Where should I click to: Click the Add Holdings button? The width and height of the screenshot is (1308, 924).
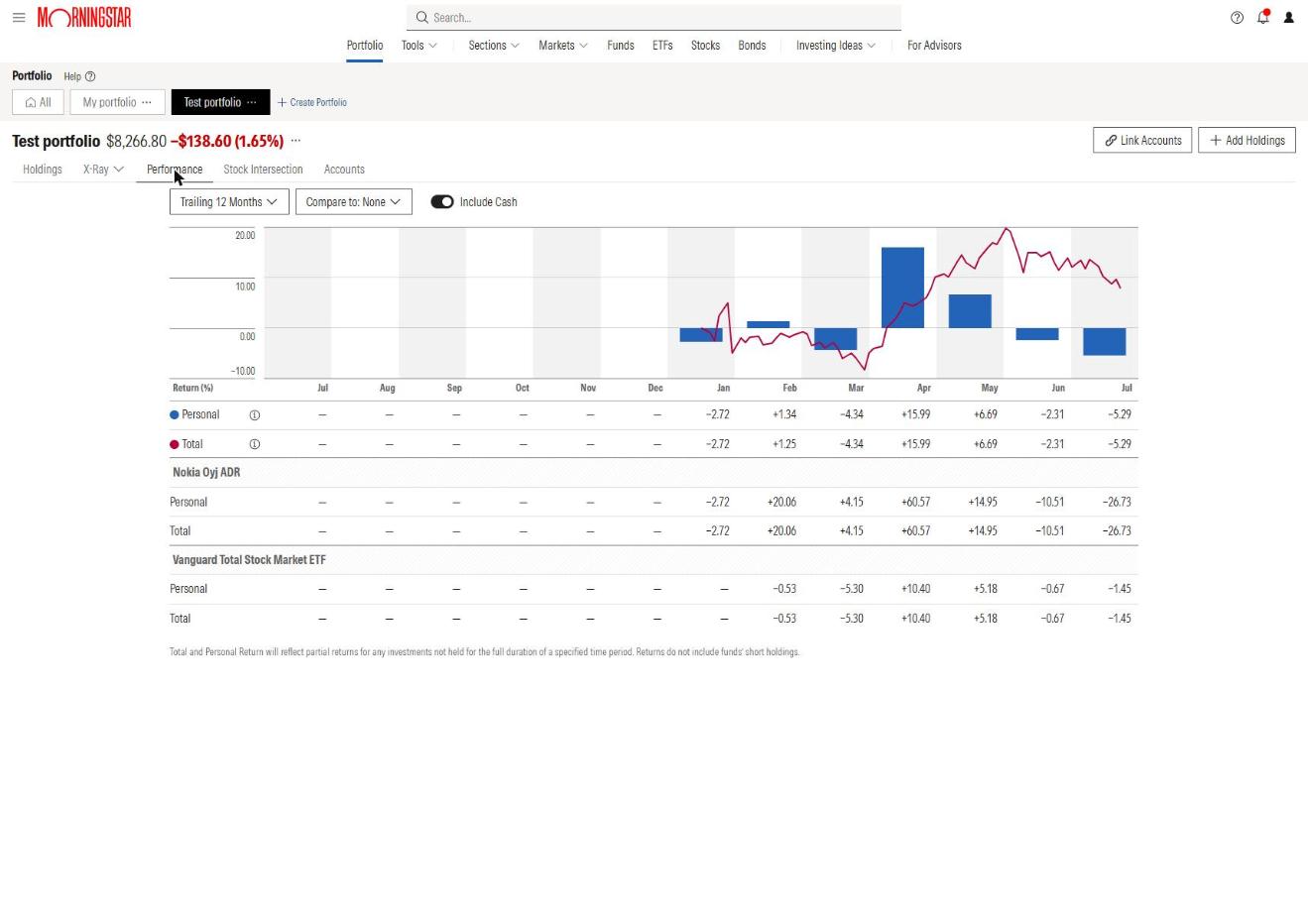pos(1247,141)
